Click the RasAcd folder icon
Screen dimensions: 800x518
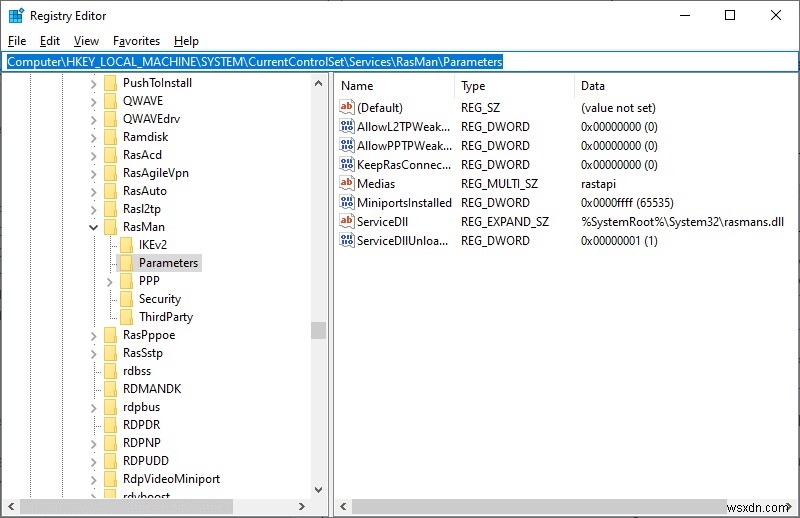pyautogui.click(x=110, y=155)
